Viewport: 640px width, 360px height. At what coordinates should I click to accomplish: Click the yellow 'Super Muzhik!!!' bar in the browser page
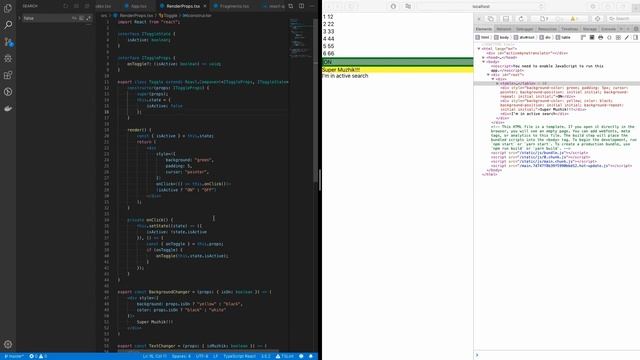[x=398, y=70]
